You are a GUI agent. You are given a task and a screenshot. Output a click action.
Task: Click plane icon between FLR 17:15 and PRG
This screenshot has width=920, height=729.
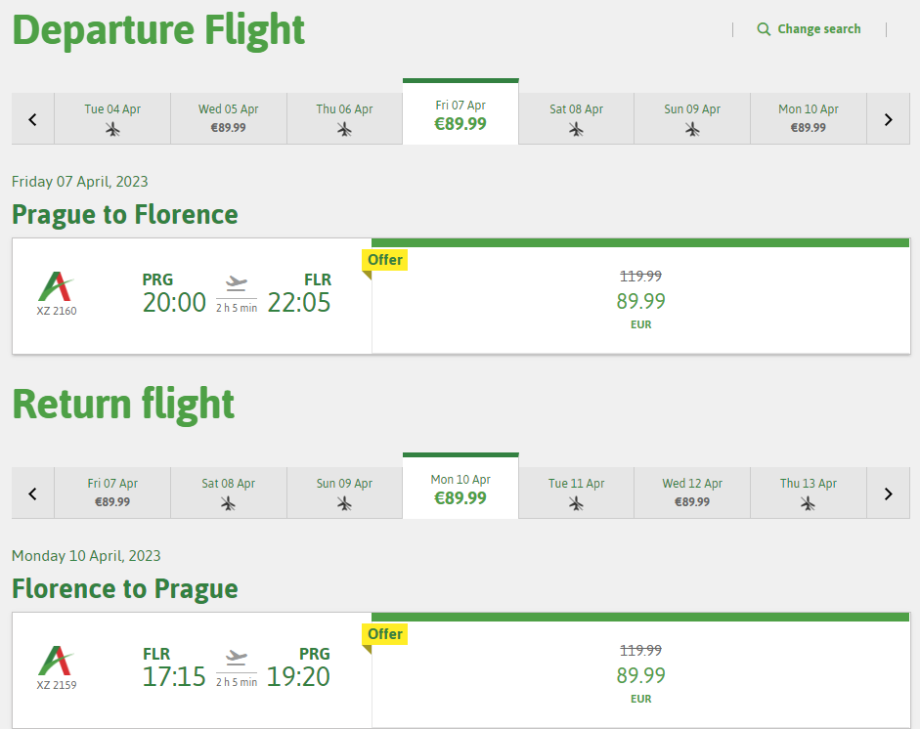coord(237,658)
